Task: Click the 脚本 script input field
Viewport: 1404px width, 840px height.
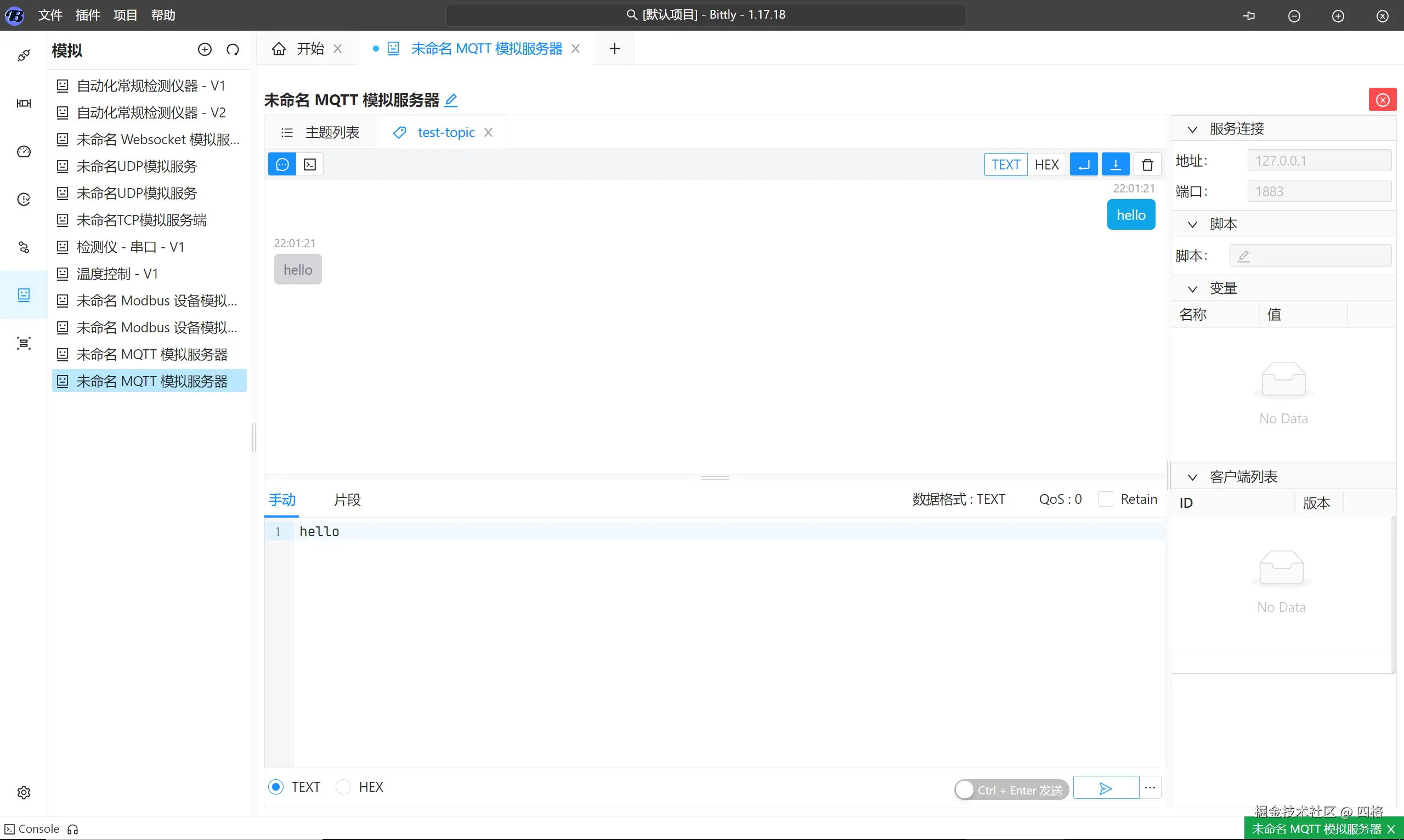Action: pyautogui.click(x=1310, y=256)
